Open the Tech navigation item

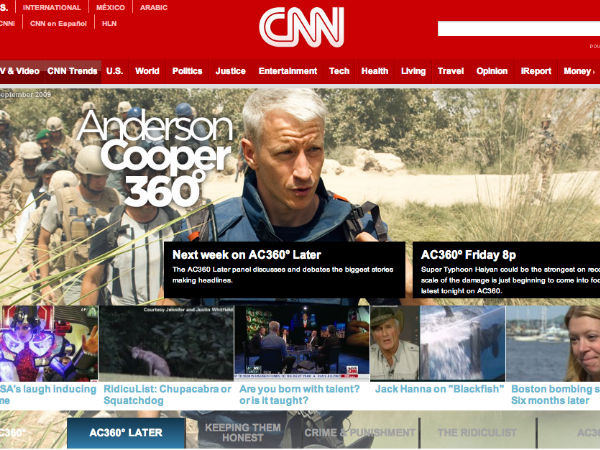click(339, 71)
